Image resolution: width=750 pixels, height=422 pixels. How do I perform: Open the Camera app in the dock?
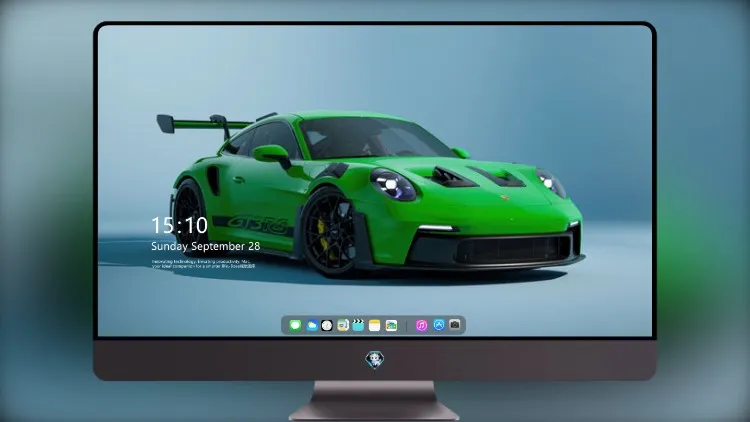point(455,325)
